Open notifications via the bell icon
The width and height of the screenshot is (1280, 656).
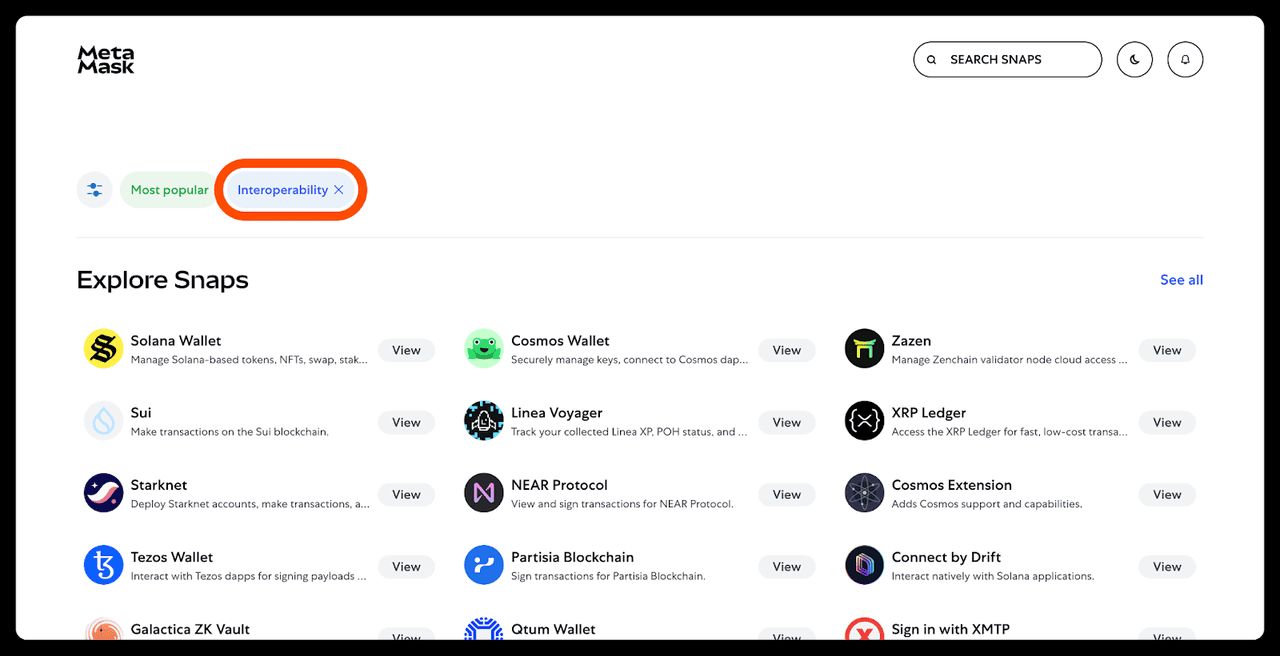coord(1185,59)
